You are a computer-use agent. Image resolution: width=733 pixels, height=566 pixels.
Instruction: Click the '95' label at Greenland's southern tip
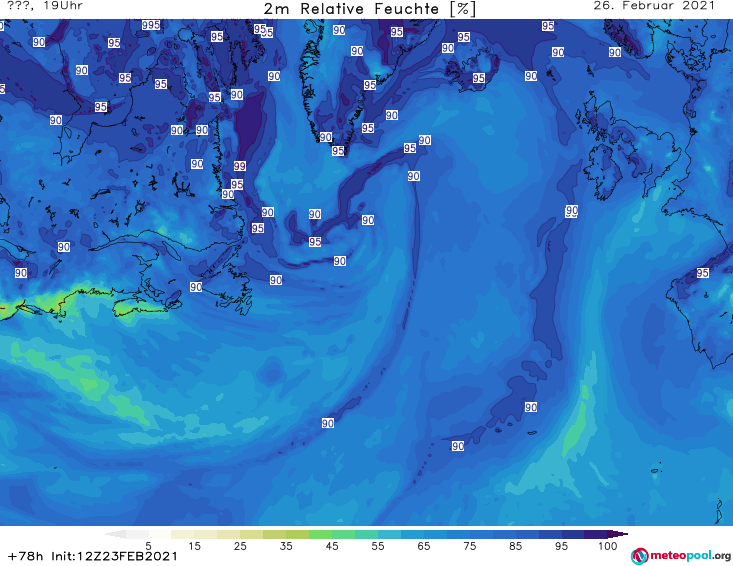pos(338,151)
